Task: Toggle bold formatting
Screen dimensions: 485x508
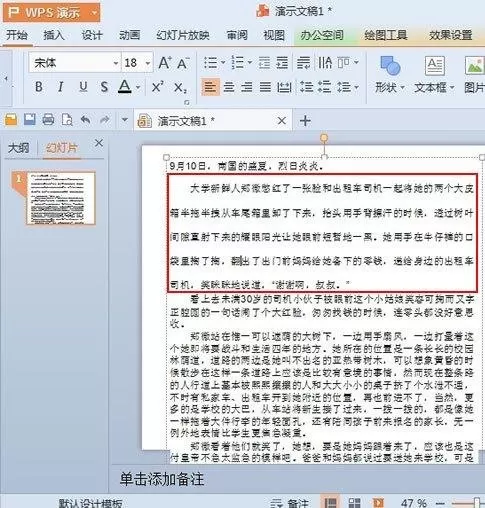Action: pos(39,87)
